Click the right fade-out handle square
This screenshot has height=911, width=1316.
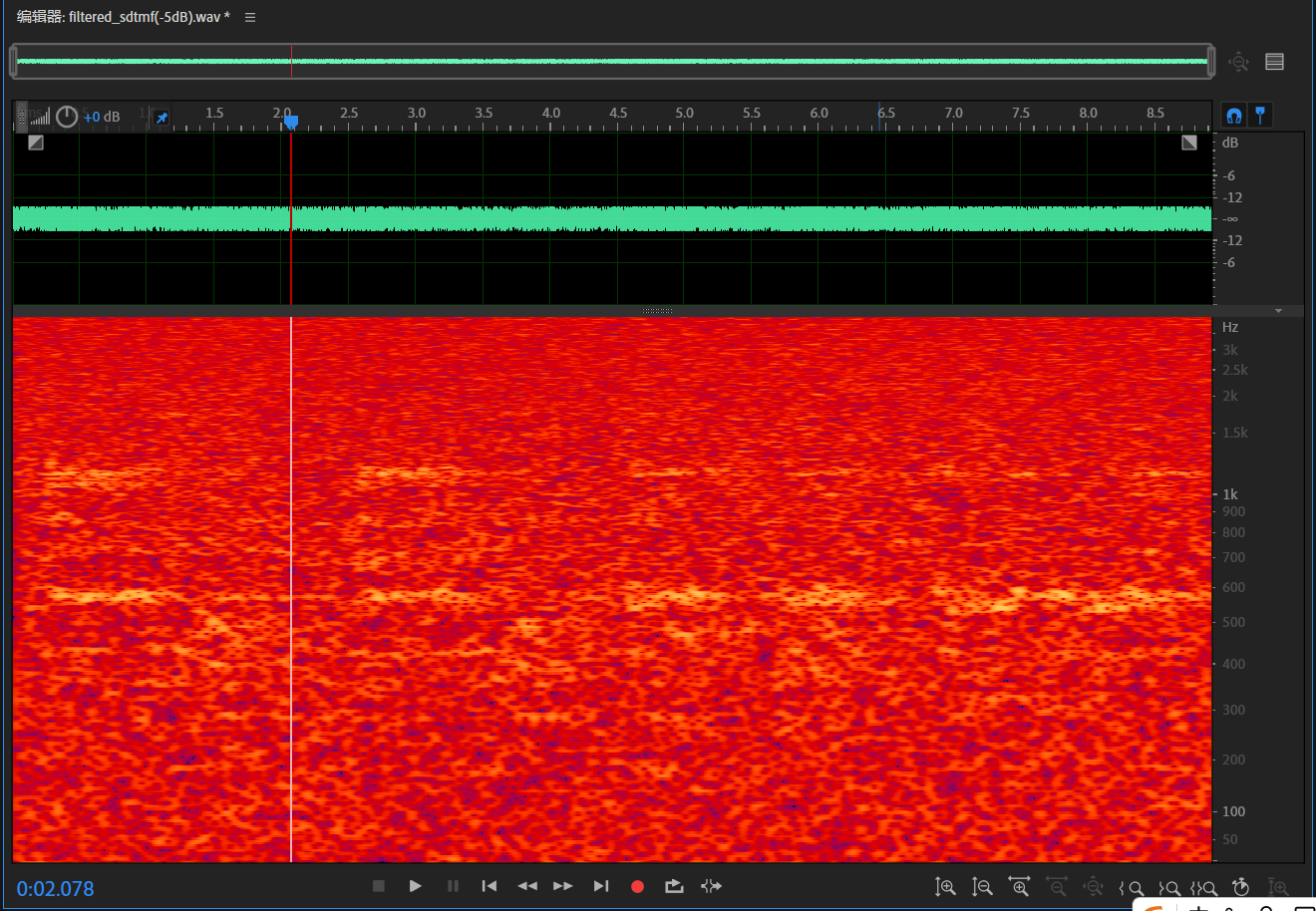tap(1189, 143)
